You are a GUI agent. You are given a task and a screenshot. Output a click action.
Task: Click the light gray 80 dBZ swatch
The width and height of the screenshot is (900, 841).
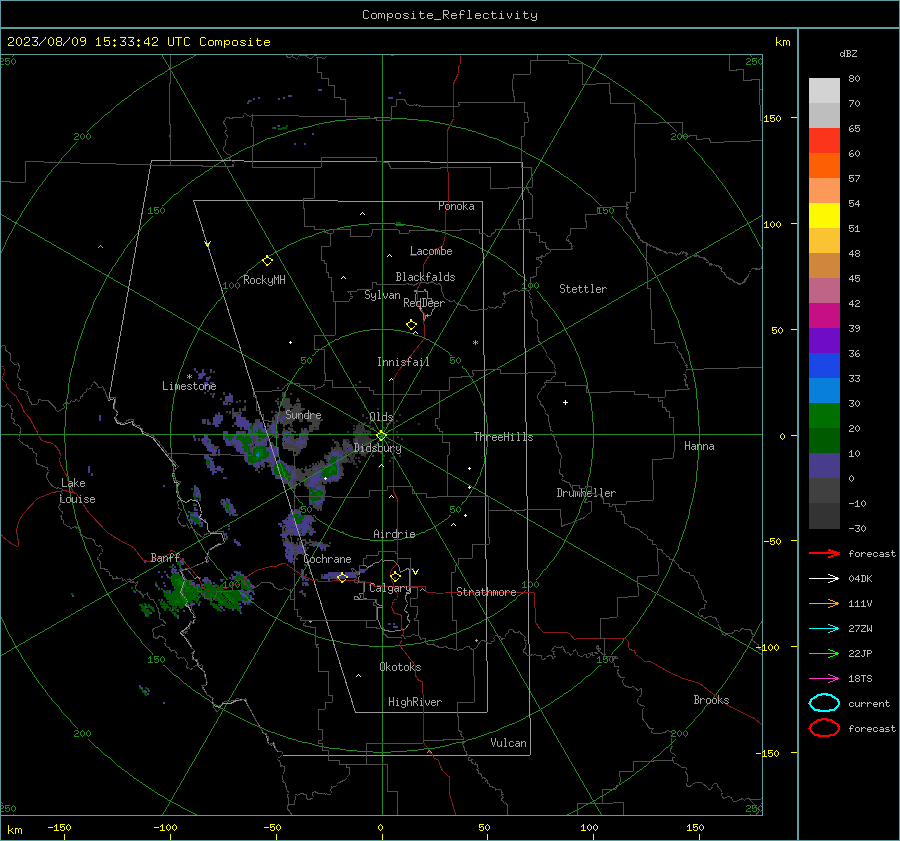tap(824, 90)
